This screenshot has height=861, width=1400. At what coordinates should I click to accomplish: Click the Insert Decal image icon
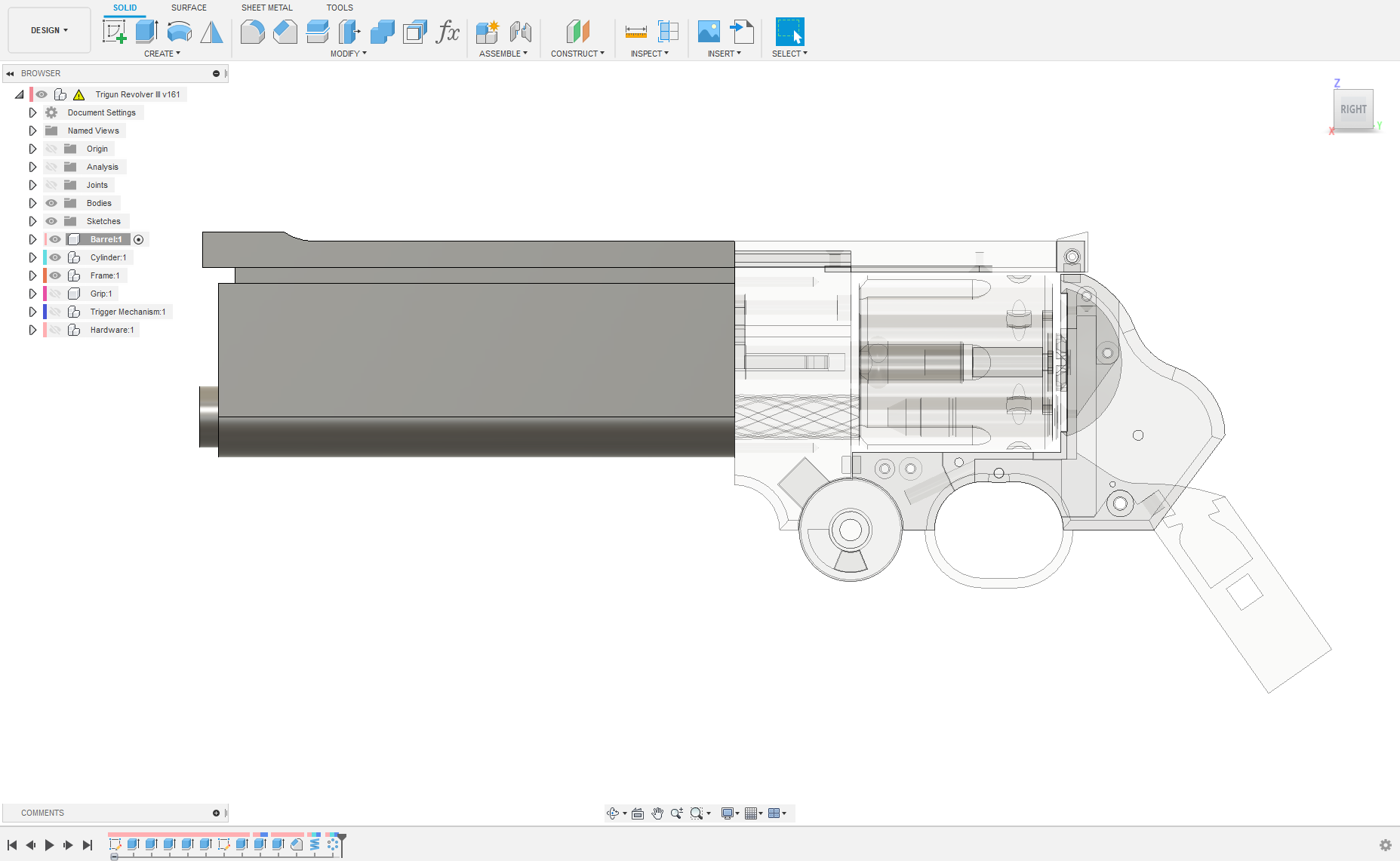(709, 32)
